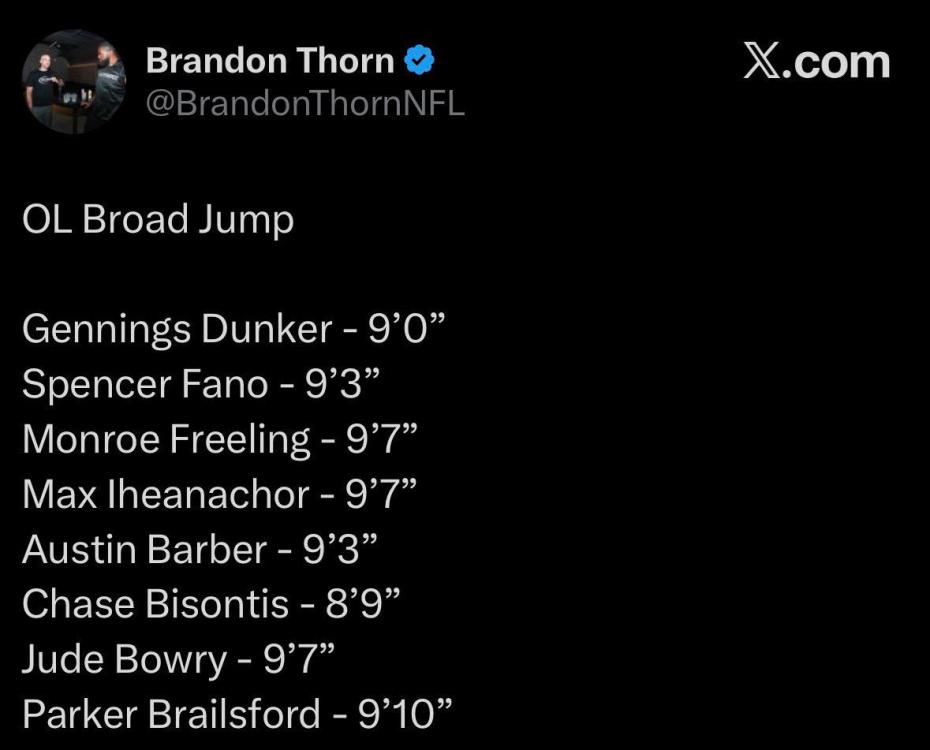Open the Brandon Thorn display name link

(270, 61)
